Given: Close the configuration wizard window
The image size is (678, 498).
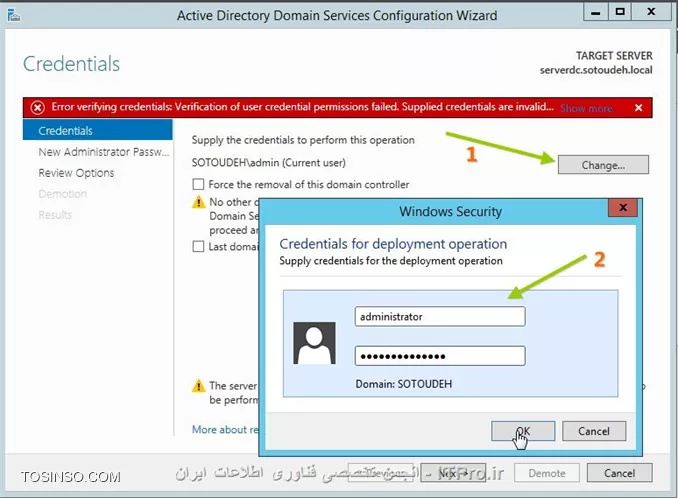Looking at the screenshot, I should pos(651,12).
